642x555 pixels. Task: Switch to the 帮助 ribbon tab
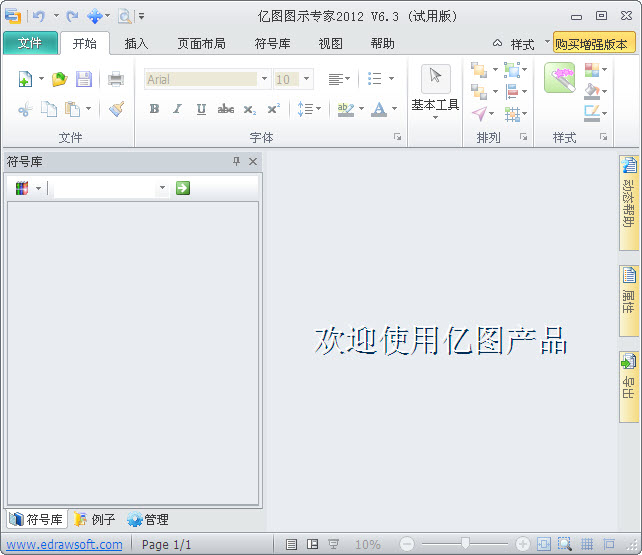click(382, 43)
